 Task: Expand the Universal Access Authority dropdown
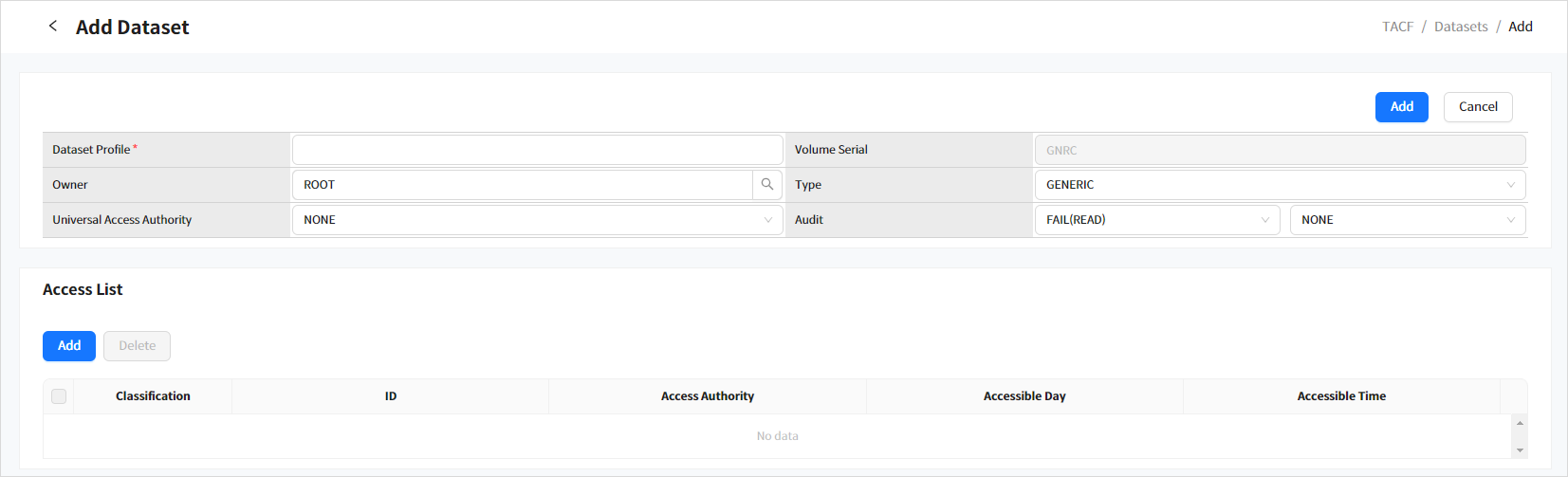(x=537, y=220)
